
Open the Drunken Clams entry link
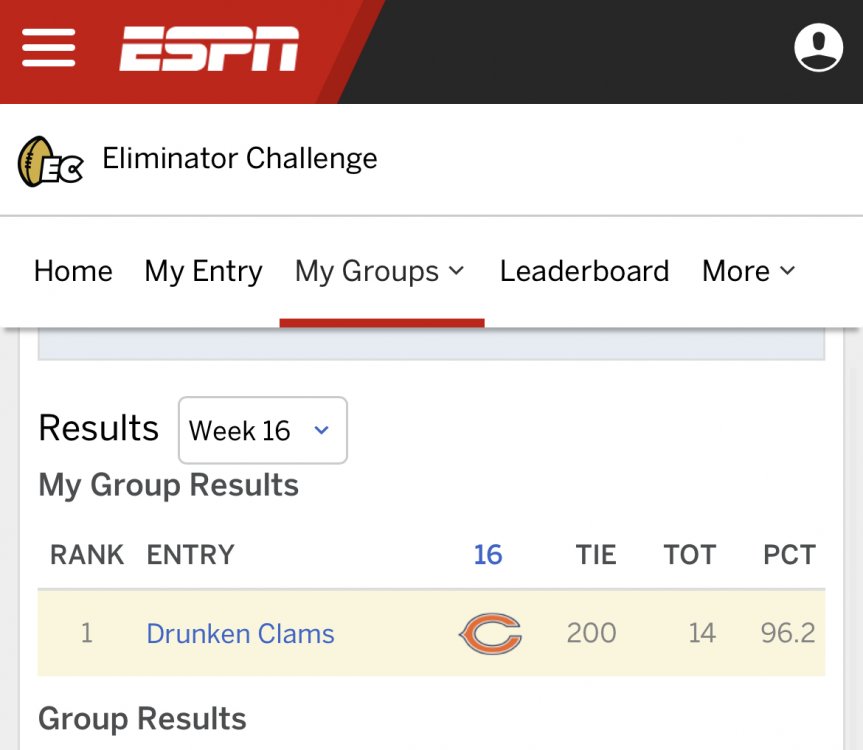pos(240,634)
